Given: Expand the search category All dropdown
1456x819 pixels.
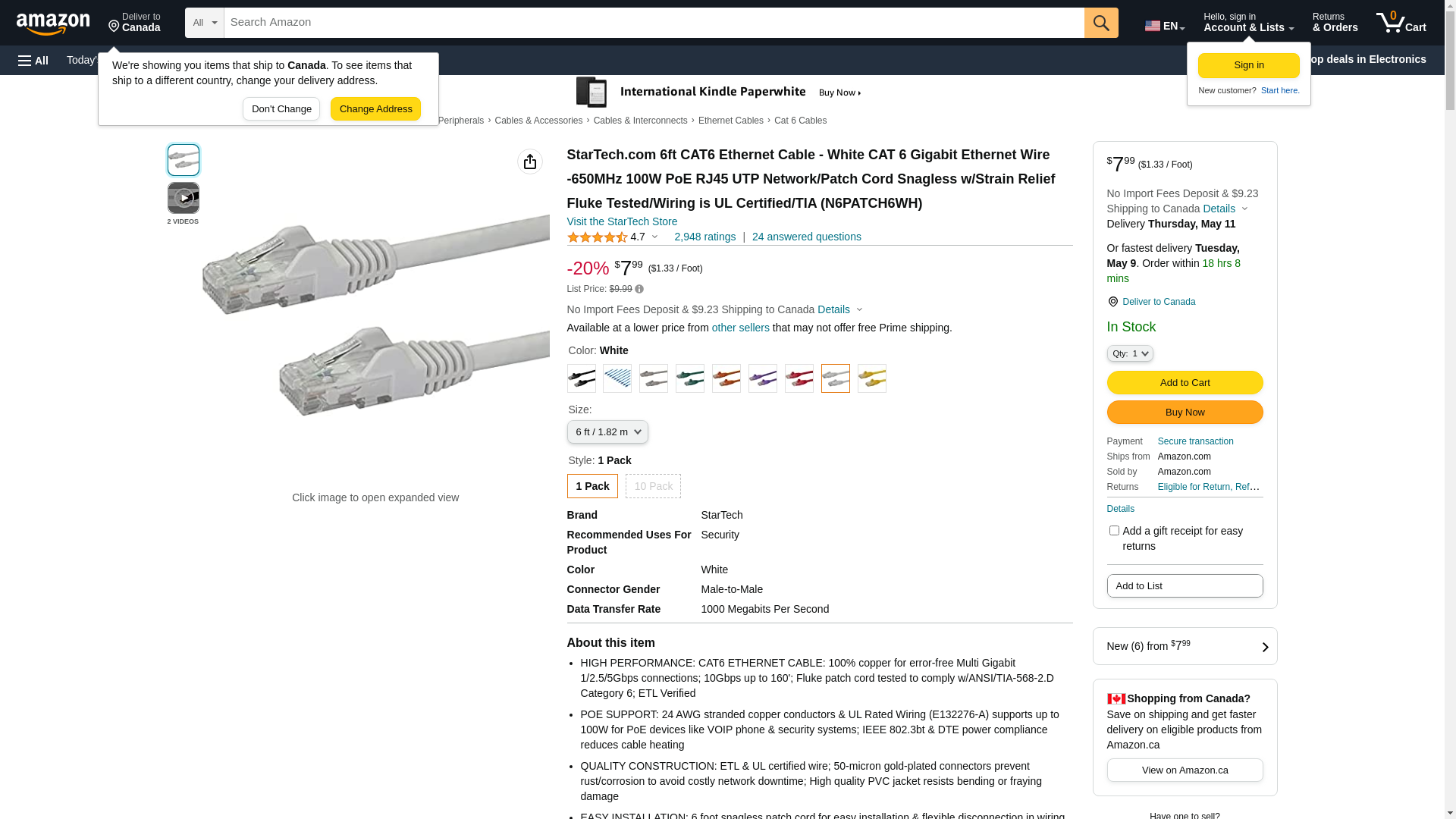Looking at the screenshot, I should 204,23.
